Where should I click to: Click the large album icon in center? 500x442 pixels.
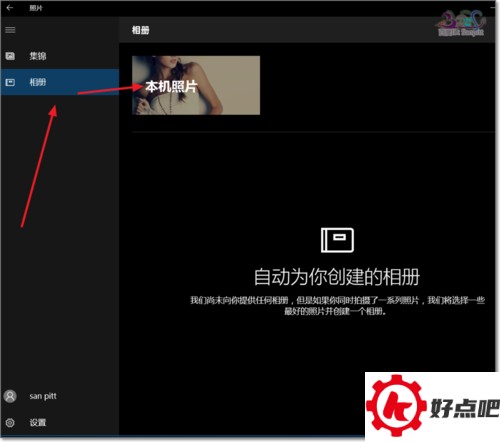pyautogui.click(x=337, y=240)
